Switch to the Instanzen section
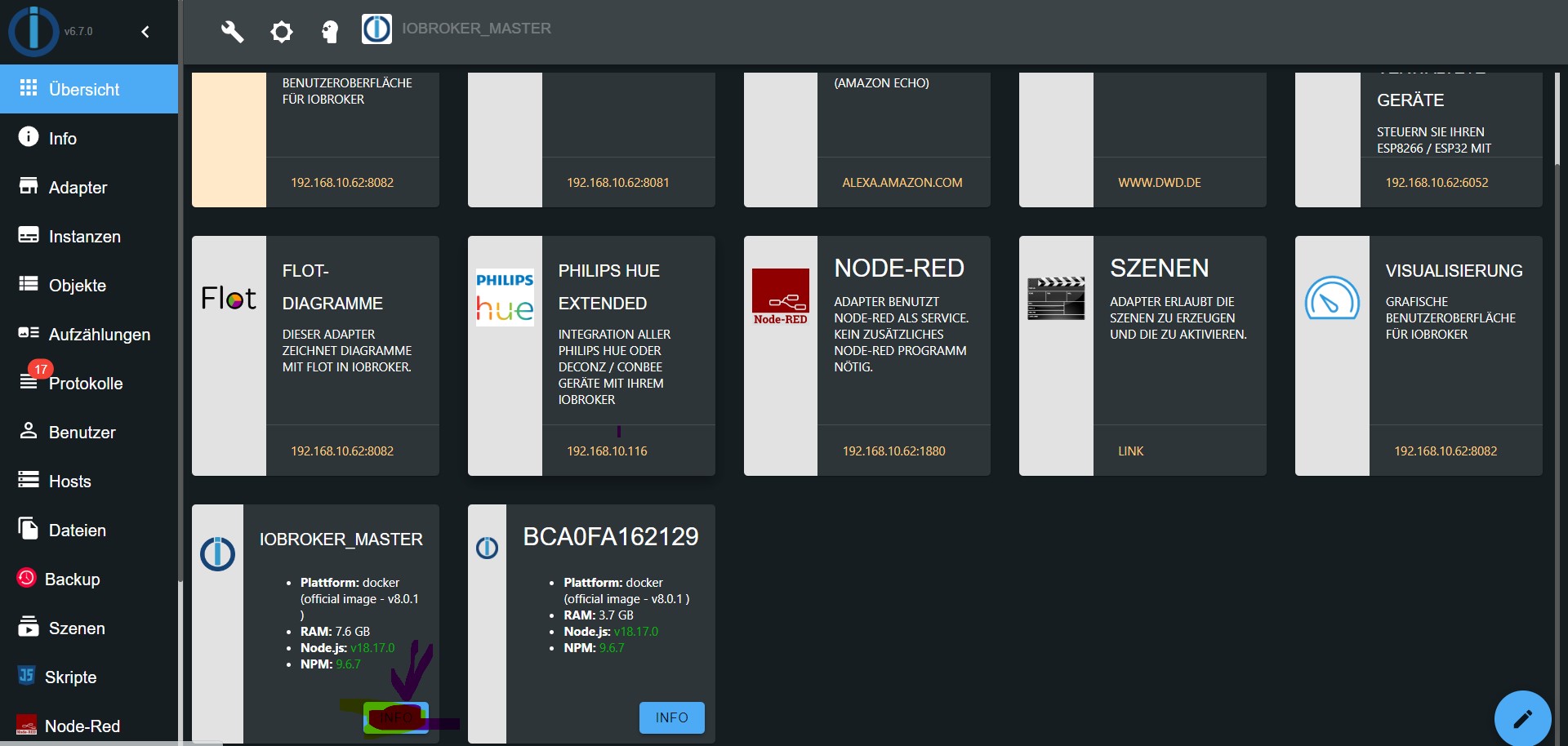Viewport: 1568px width, 746px height. [86, 236]
